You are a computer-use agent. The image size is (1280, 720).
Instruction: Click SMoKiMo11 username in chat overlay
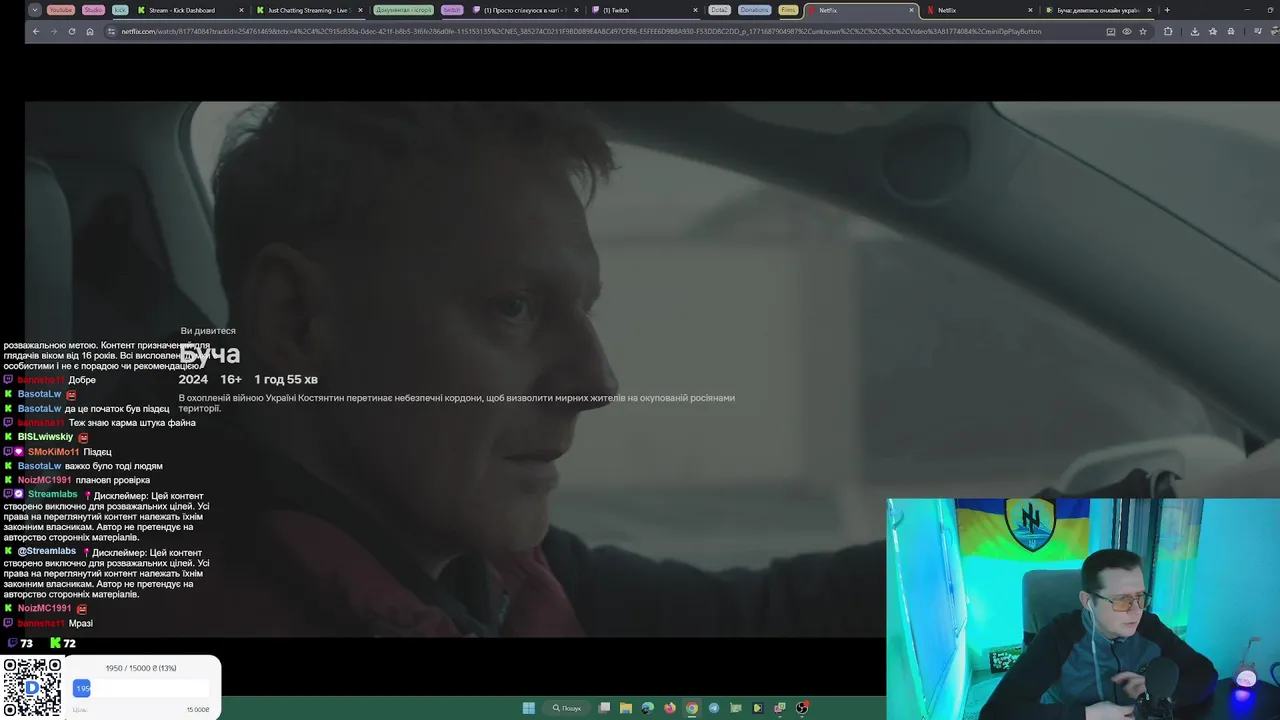53,452
